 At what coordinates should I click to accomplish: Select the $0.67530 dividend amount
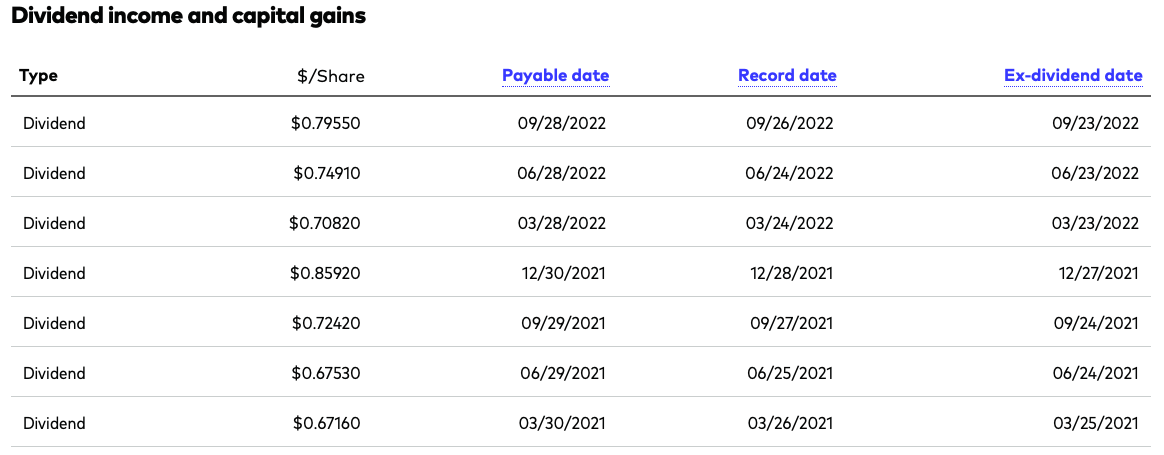coord(326,373)
